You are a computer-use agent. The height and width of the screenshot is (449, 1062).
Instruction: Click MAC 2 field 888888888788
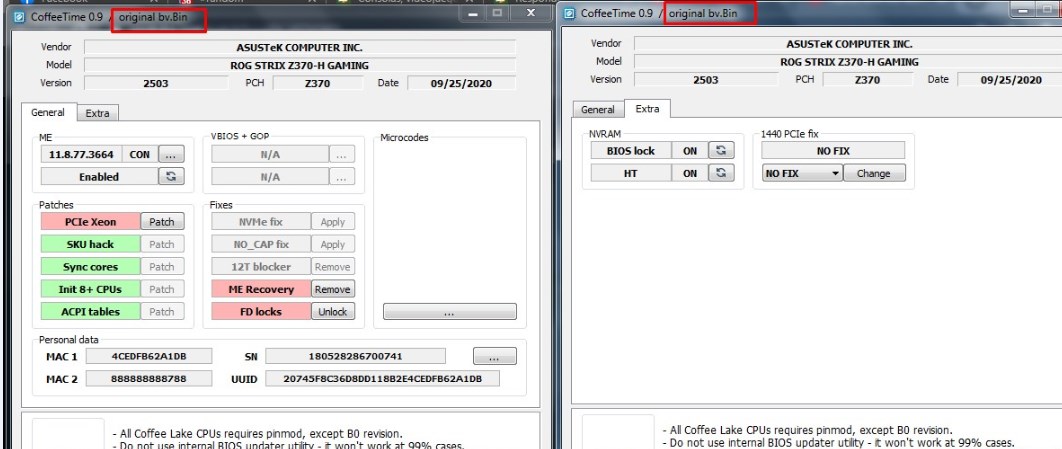pos(149,379)
